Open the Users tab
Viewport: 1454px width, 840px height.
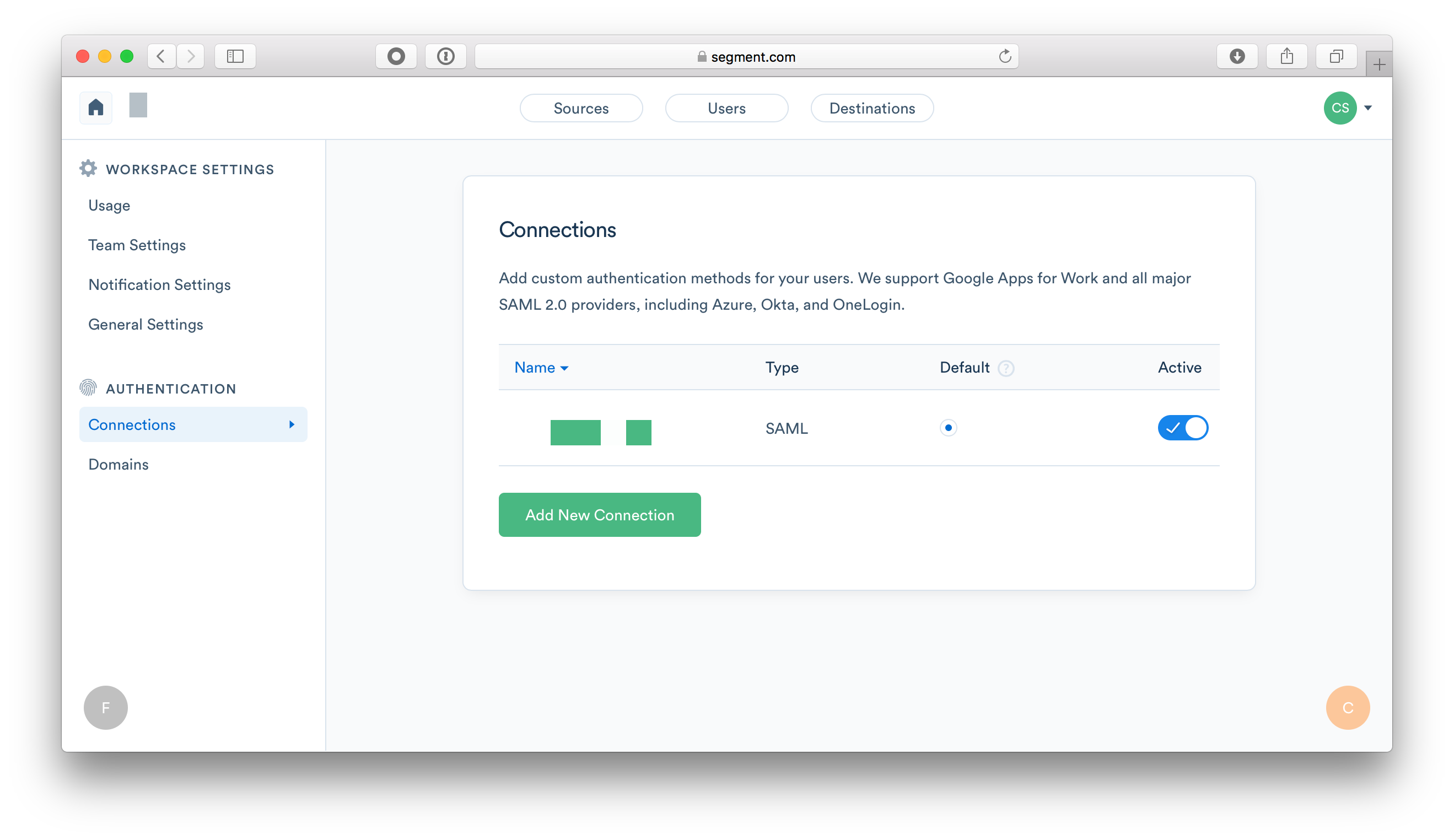pyautogui.click(x=726, y=108)
